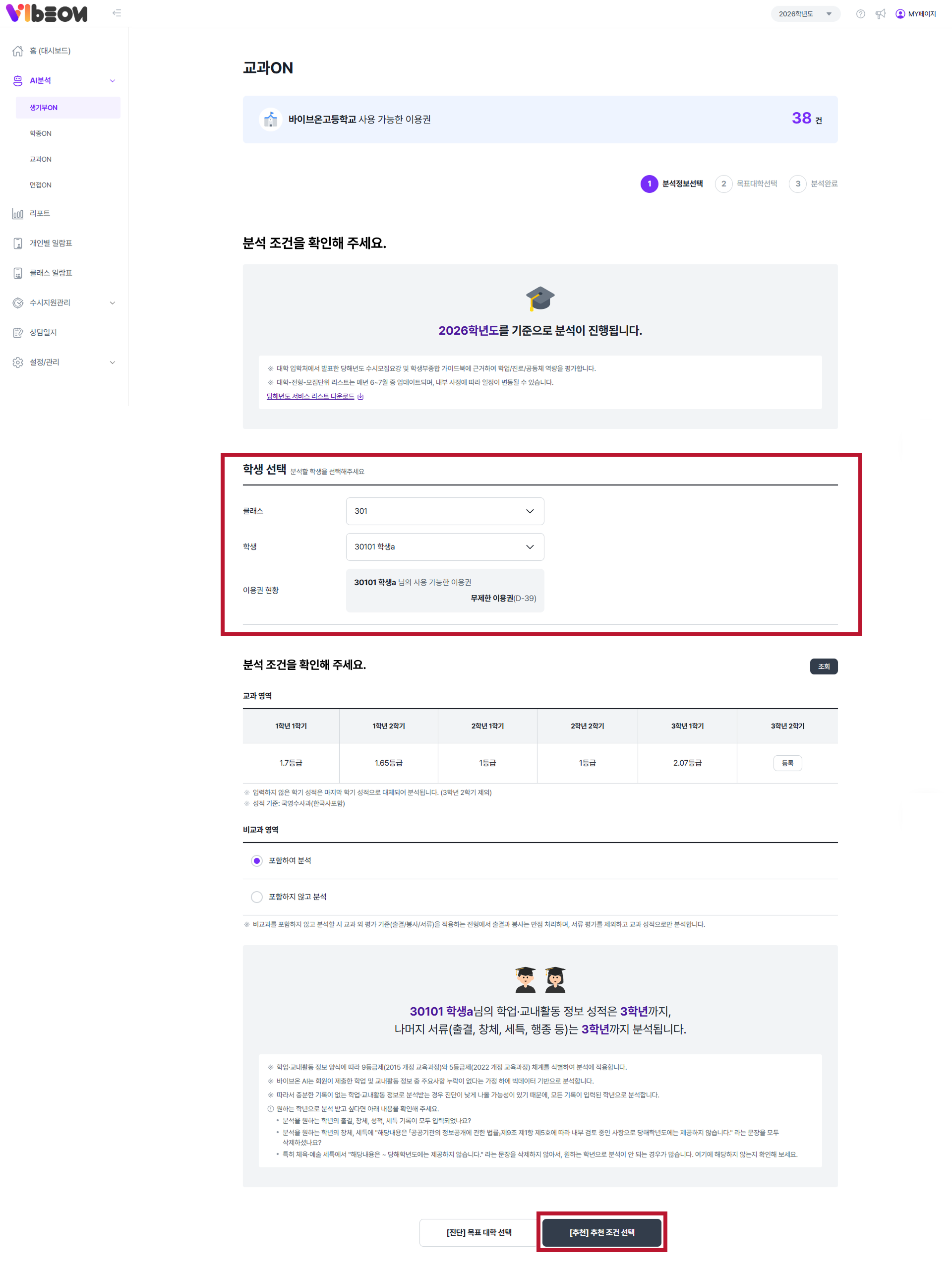The image size is (952, 1269).
Task: Click the 2학년 1학기 column header
Action: (487, 726)
